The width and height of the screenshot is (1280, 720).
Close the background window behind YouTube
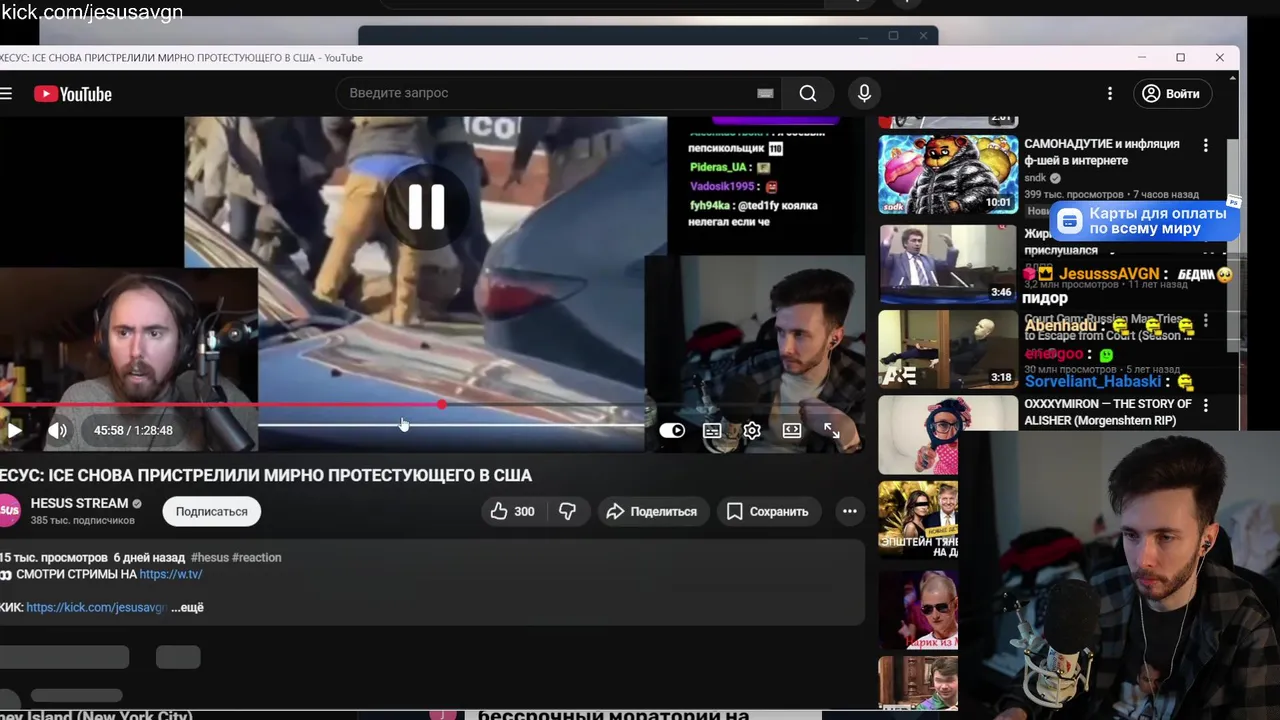click(x=923, y=36)
